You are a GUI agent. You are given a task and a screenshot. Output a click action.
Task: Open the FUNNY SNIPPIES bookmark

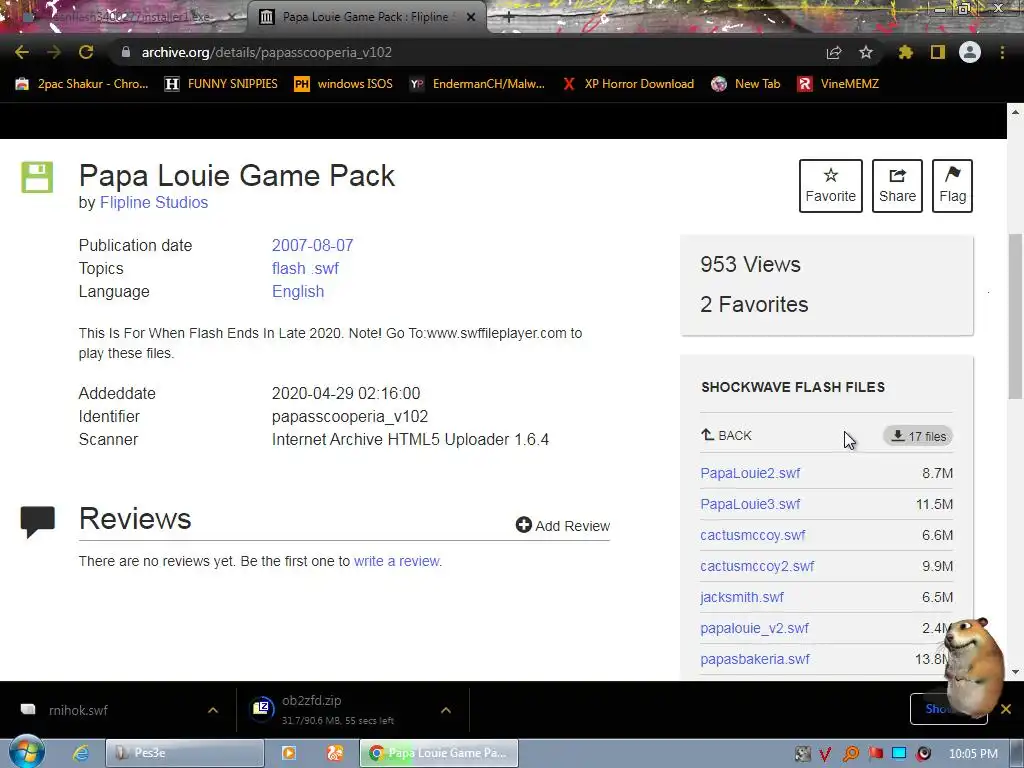(221, 84)
